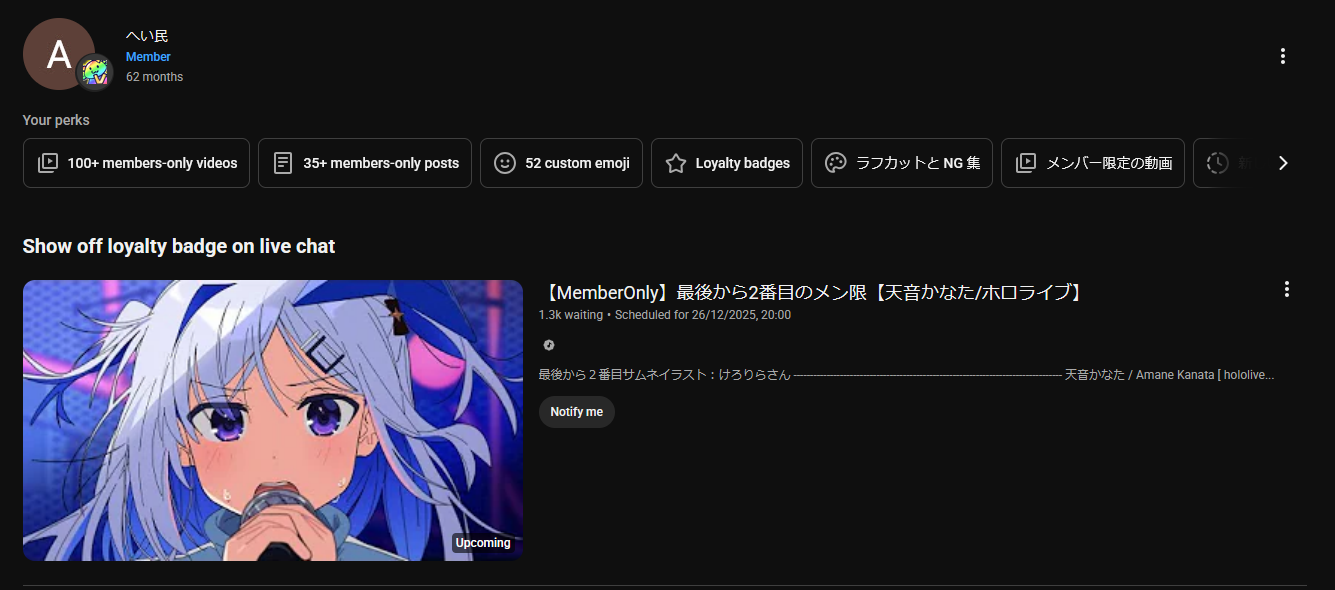Image resolution: width=1335 pixels, height=590 pixels.
Task: Open the ラフカットと NG 集 perk chip
Action: point(902,163)
